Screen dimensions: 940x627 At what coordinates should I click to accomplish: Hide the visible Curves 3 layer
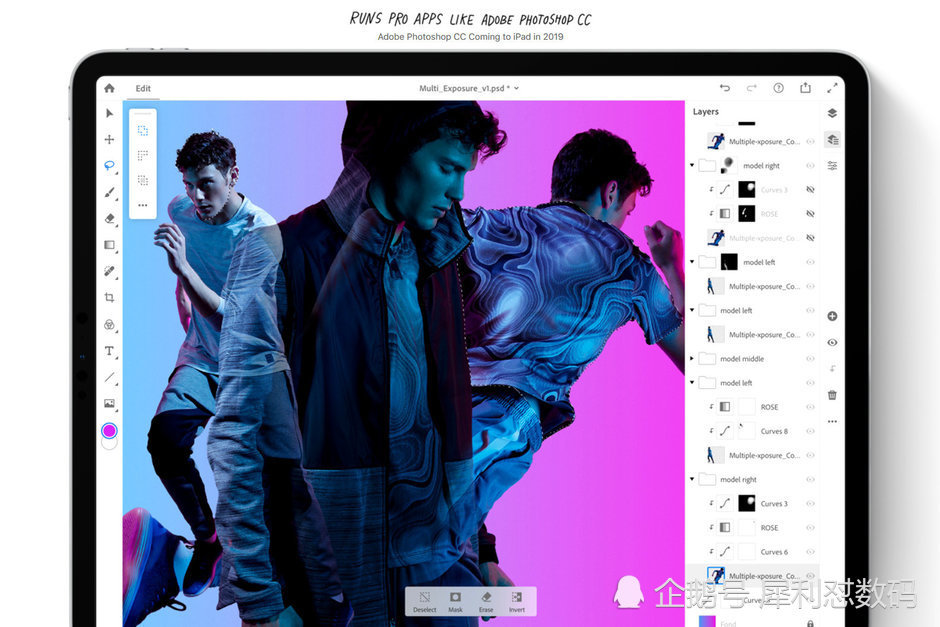pos(810,504)
